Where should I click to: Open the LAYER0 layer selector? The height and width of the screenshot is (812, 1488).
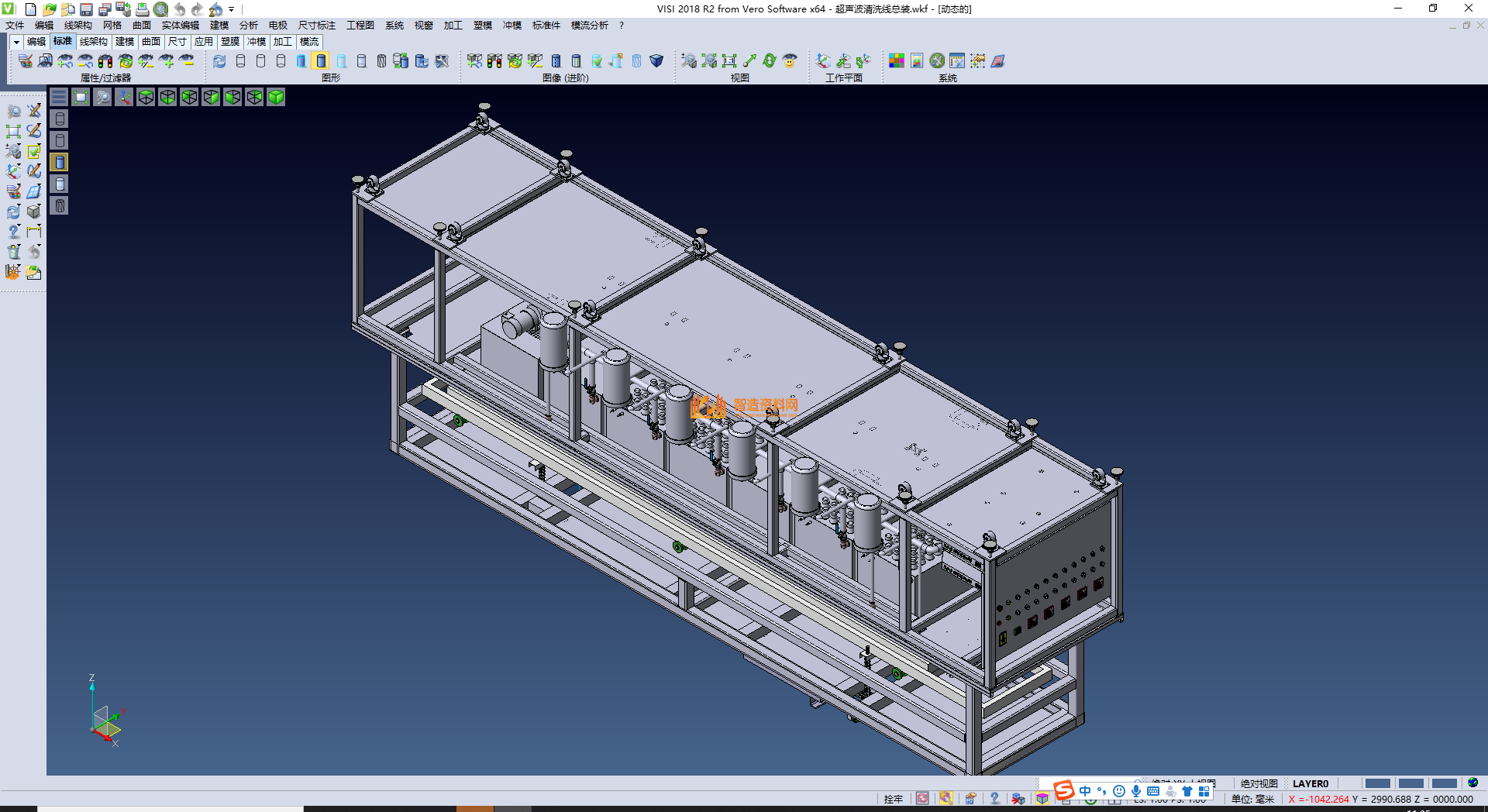point(1310,783)
